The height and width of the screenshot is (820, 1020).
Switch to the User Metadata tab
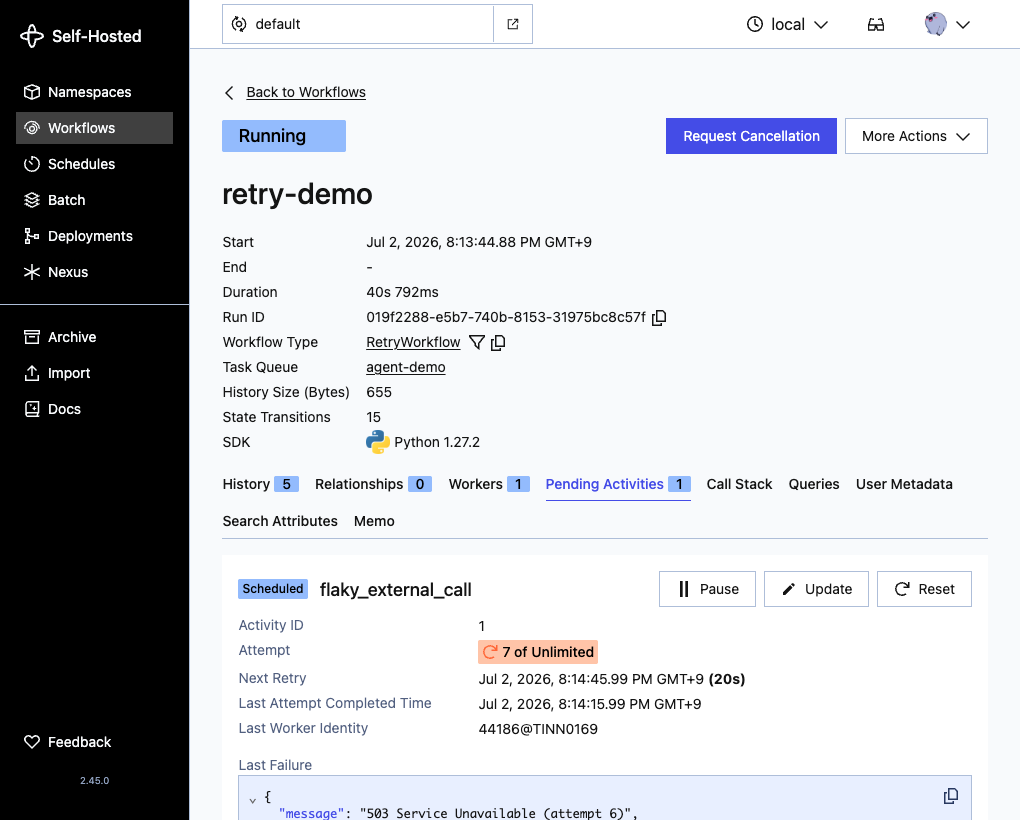click(904, 484)
